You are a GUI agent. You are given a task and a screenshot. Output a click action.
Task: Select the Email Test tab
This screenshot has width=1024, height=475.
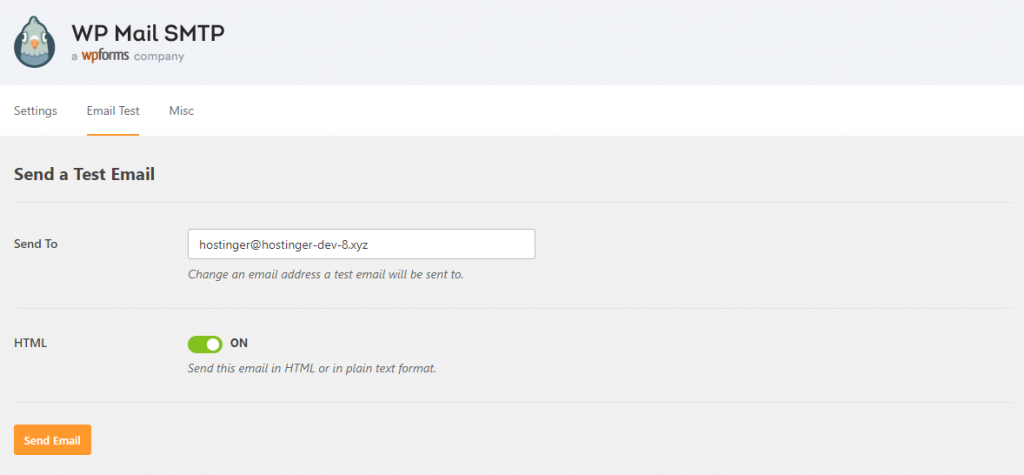(113, 110)
